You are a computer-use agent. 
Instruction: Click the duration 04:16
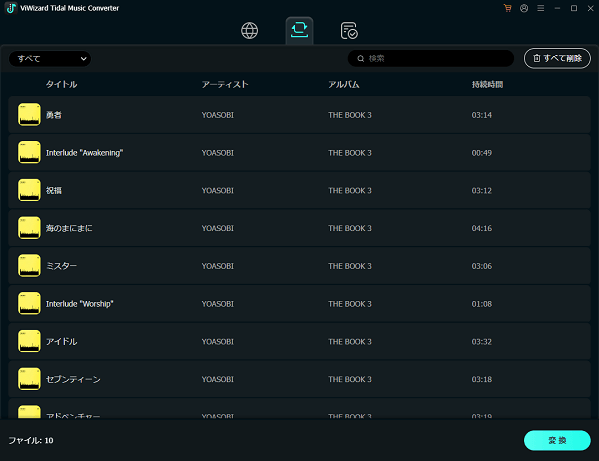(482, 228)
